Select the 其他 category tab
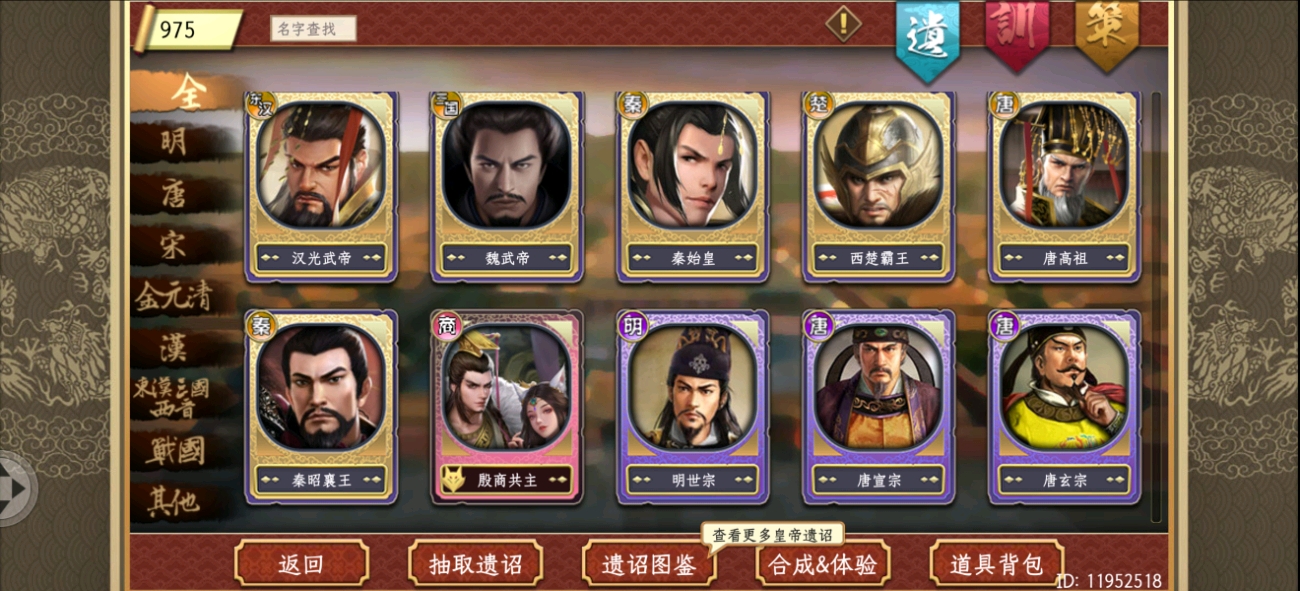Image resolution: width=1300 pixels, height=591 pixels. coord(173,501)
